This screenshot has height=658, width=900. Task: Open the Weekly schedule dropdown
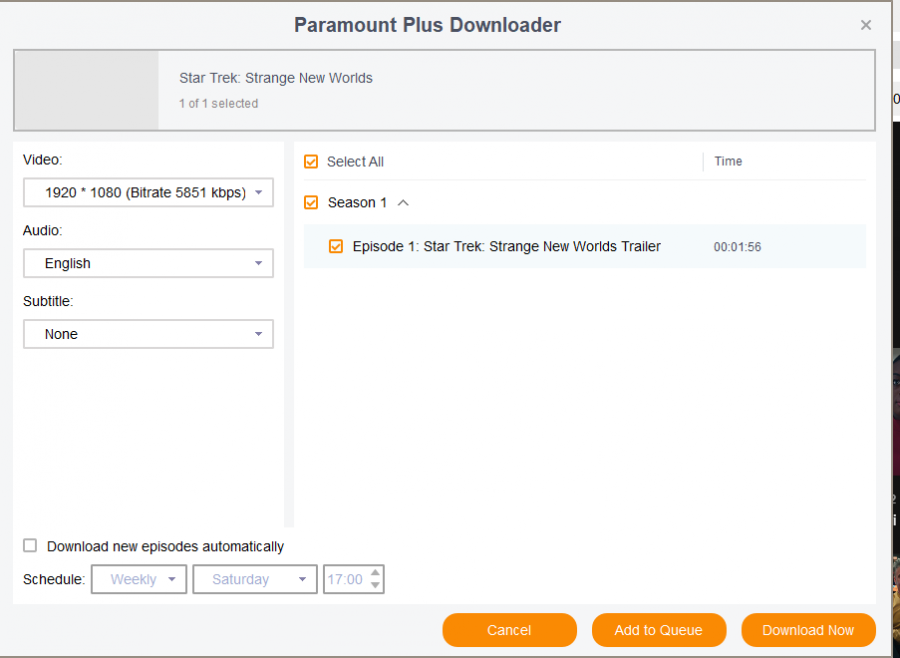pos(139,579)
